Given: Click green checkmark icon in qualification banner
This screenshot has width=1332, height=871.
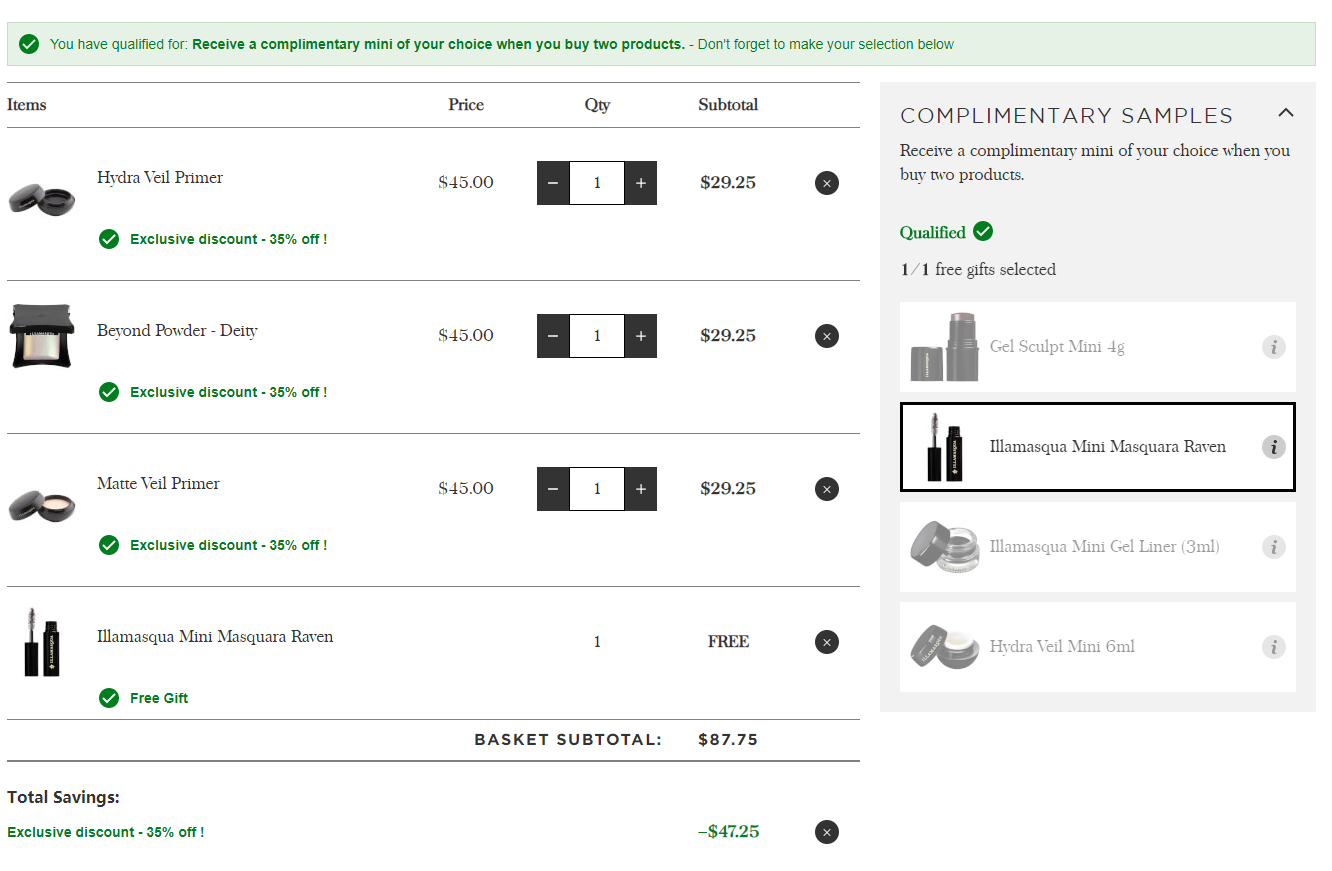Looking at the screenshot, I should (x=29, y=44).
